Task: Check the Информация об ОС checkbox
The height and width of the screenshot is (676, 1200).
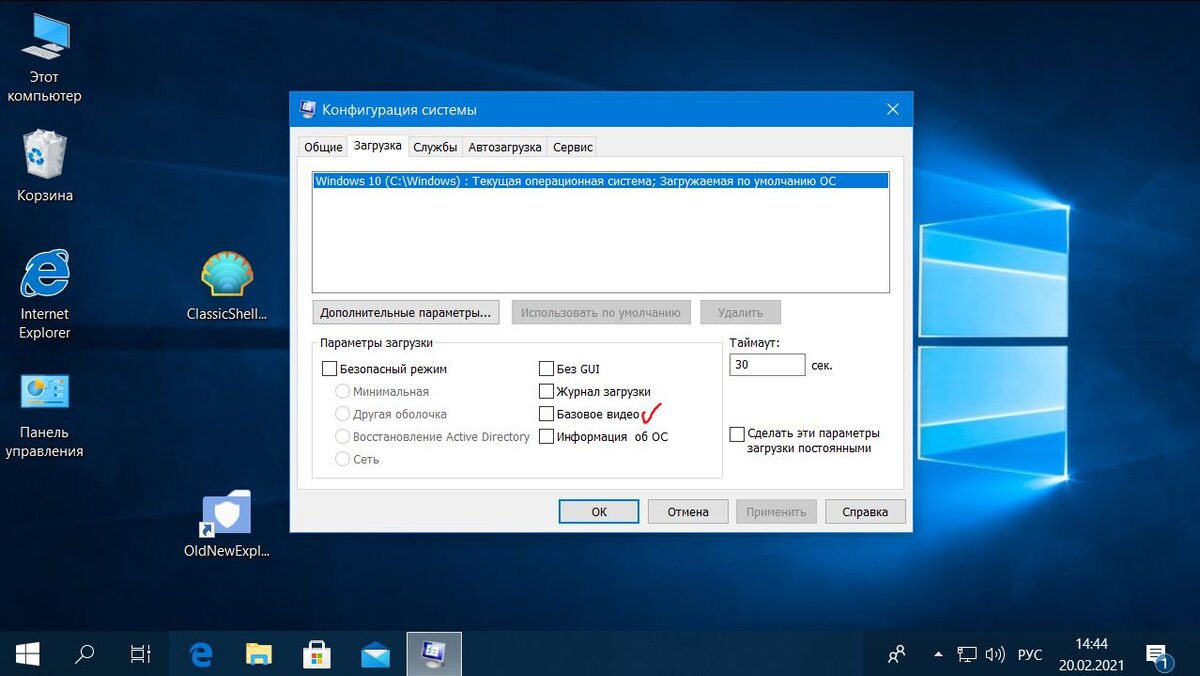Action: tap(546, 437)
